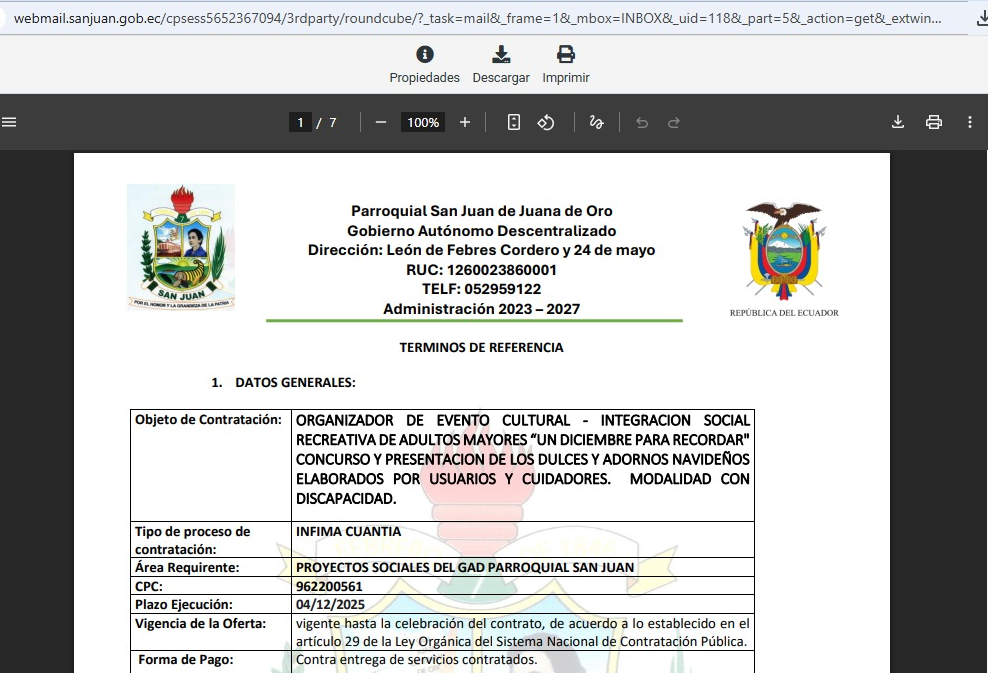988x673 pixels.
Task: Toggle the PDF sidebar hamburger menu
Action: pyautogui.click(x=10, y=122)
